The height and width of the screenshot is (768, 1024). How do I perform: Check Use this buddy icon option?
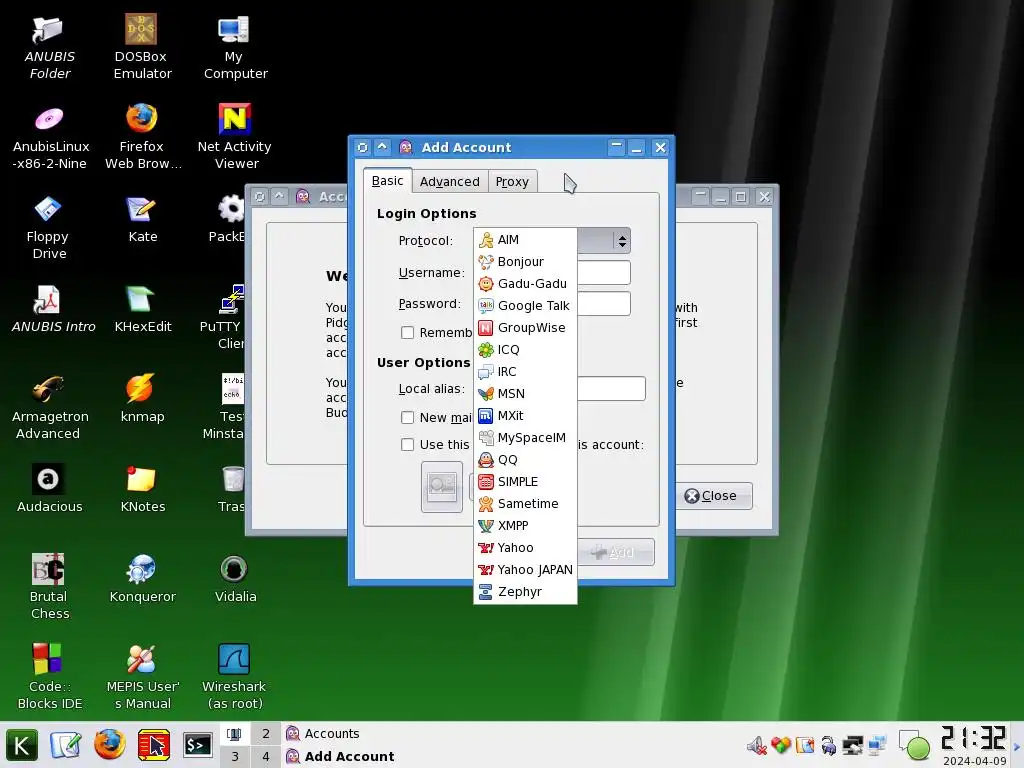tap(408, 445)
